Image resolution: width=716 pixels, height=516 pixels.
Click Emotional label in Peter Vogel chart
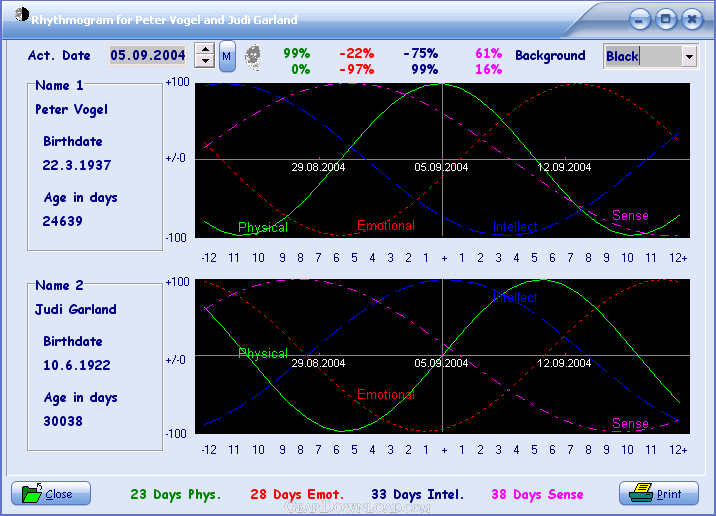click(386, 226)
